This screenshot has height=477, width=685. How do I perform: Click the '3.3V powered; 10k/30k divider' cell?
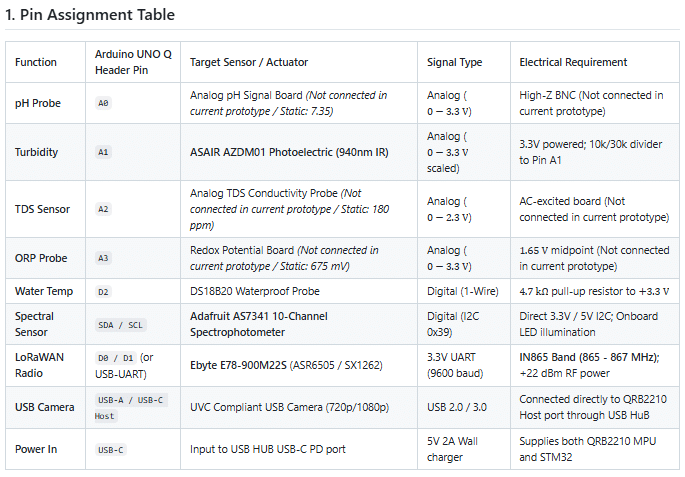(x=595, y=152)
